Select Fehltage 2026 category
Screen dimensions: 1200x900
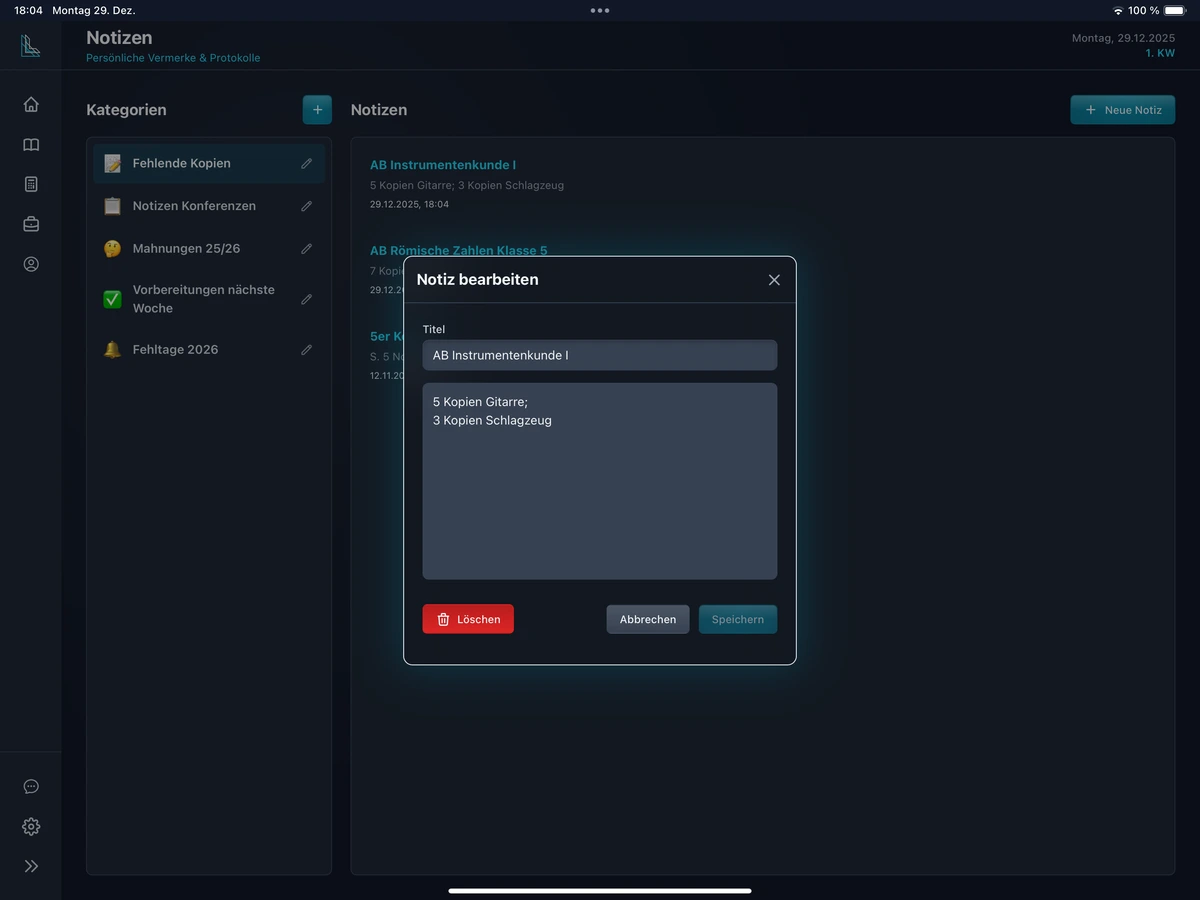click(175, 350)
